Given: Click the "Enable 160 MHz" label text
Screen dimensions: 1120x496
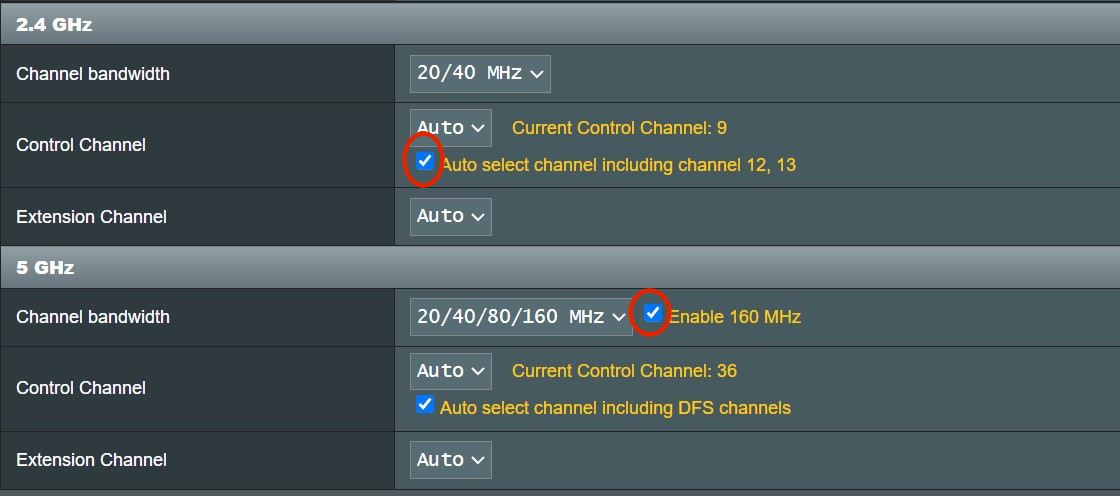Looking at the screenshot, I should [735, 317].
